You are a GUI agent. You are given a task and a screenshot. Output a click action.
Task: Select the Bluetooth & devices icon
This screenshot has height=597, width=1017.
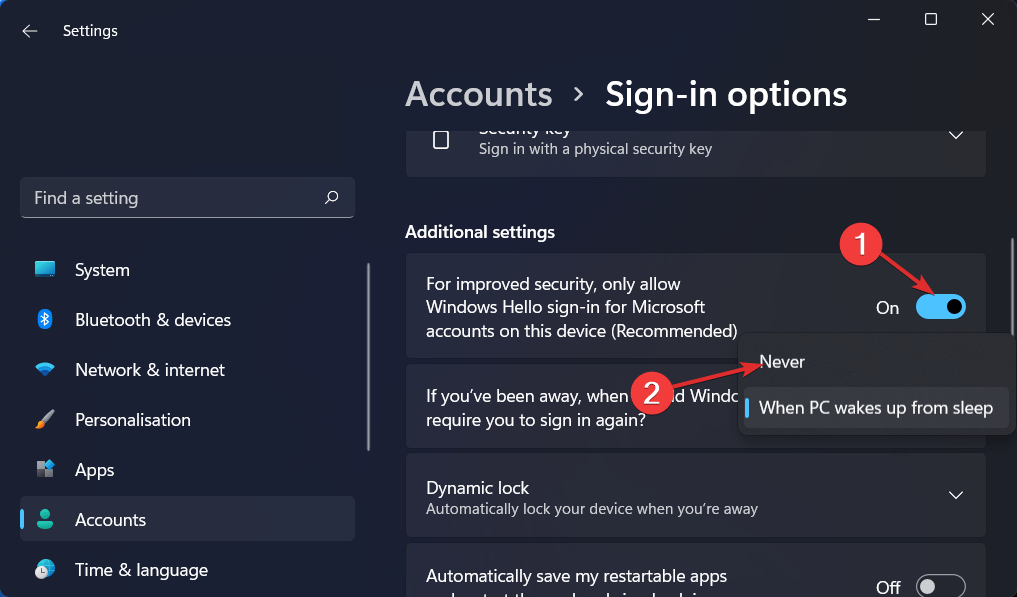coord(45,319)
